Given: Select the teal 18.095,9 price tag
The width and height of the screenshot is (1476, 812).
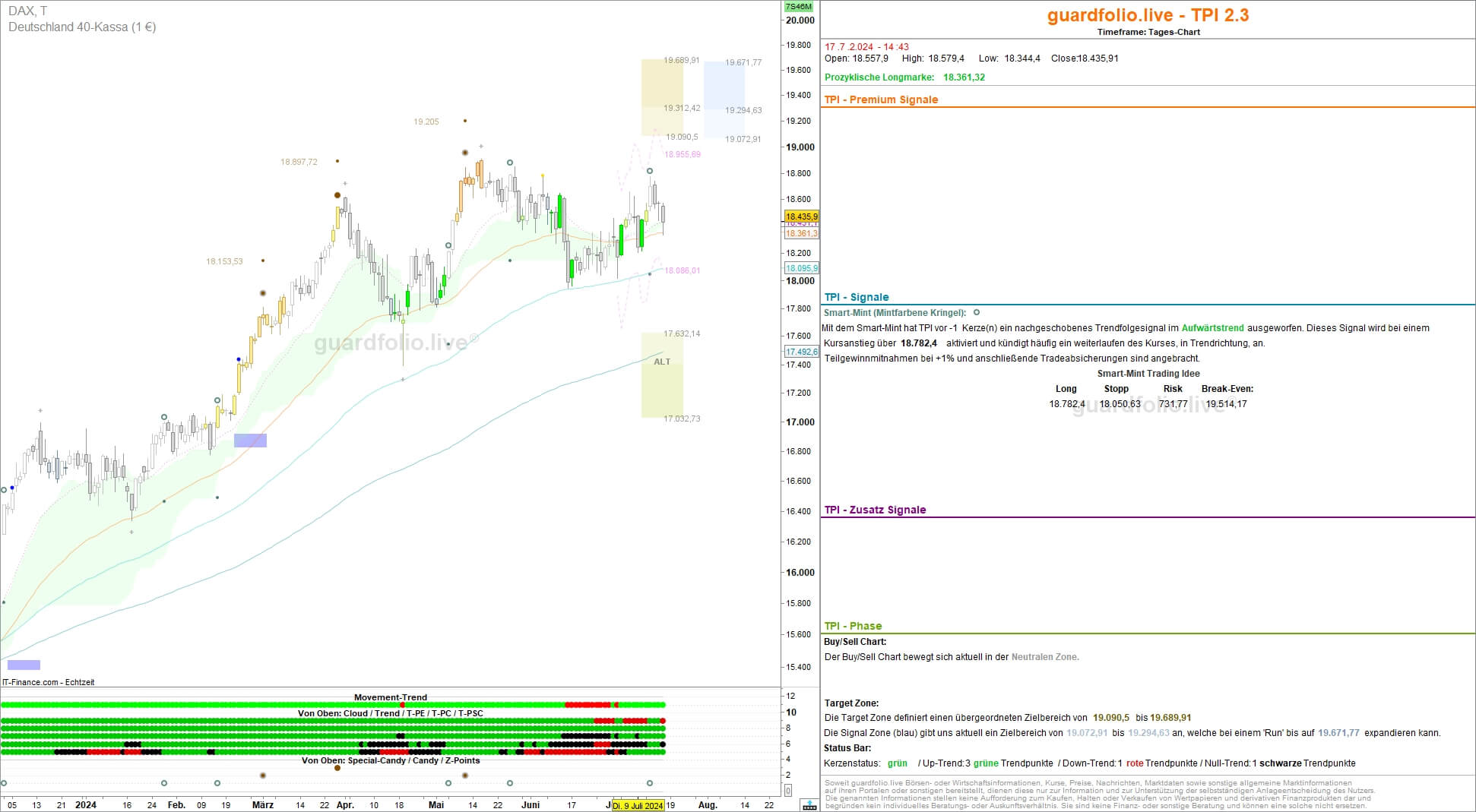Looking at the screenshot, I should [x=801, y=268].
